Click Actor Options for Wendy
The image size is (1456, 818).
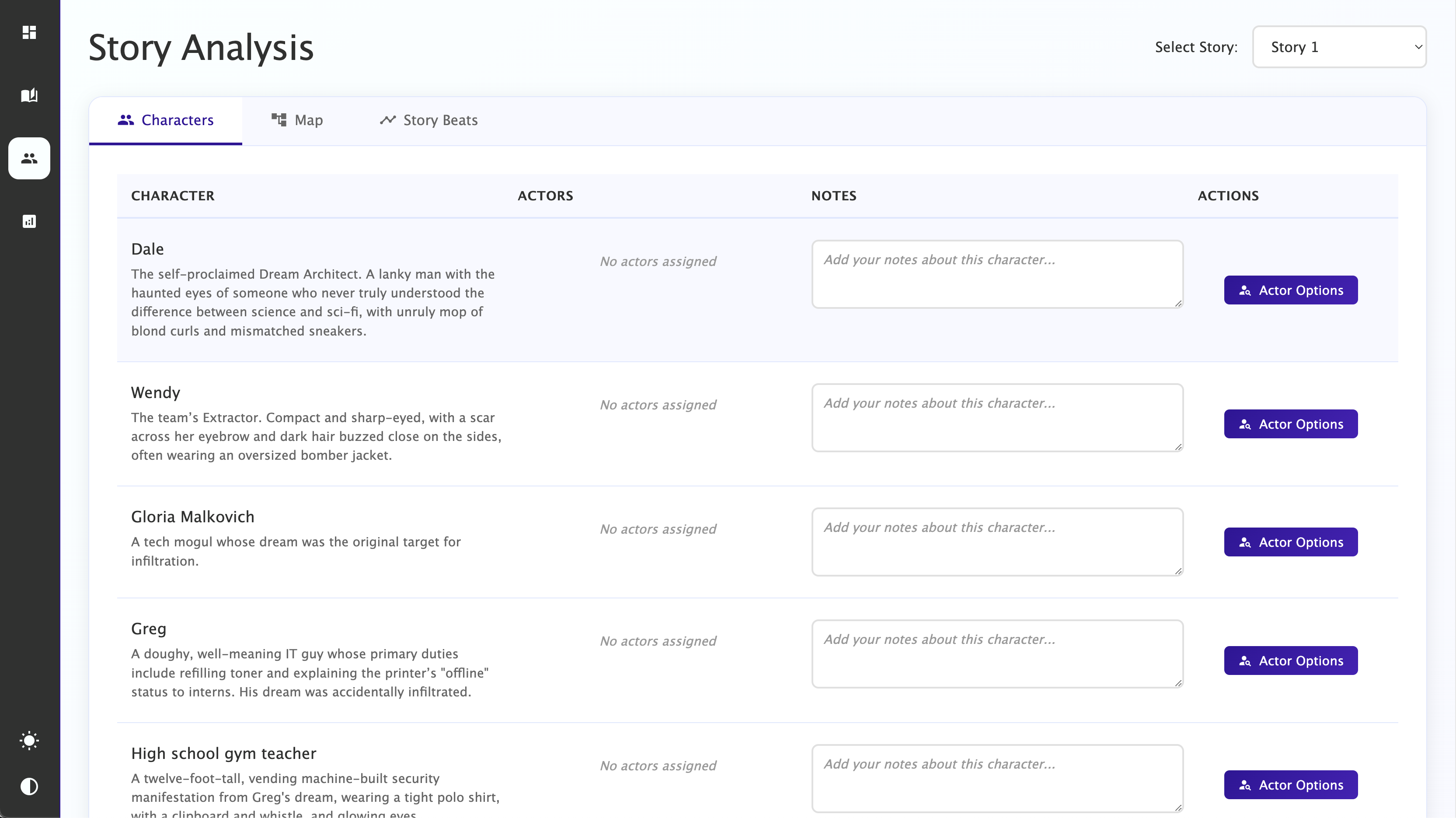coord(1290,424)
